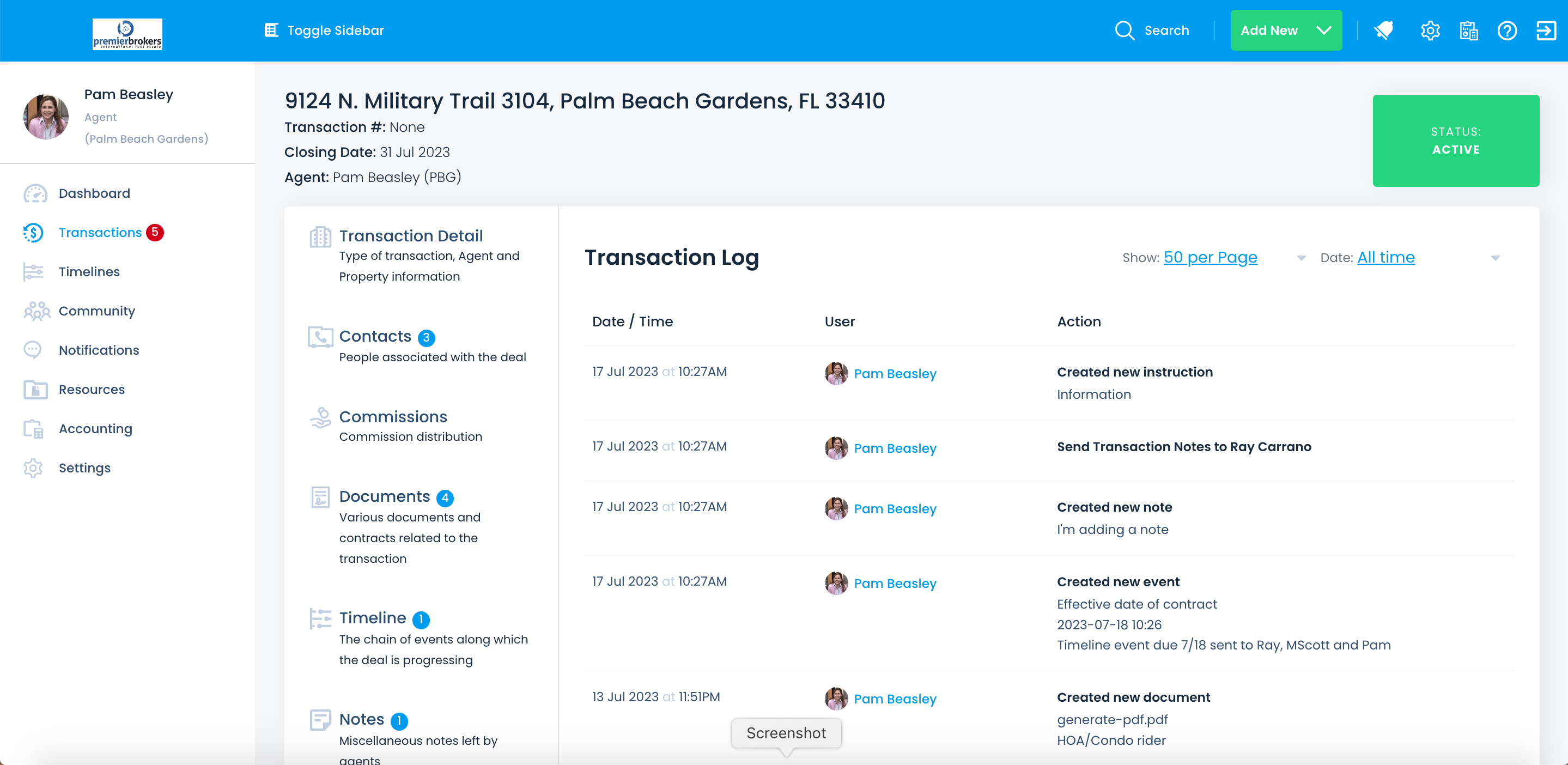Click the Notes section icon
The image size is (1568, 765).
(320, 719)
